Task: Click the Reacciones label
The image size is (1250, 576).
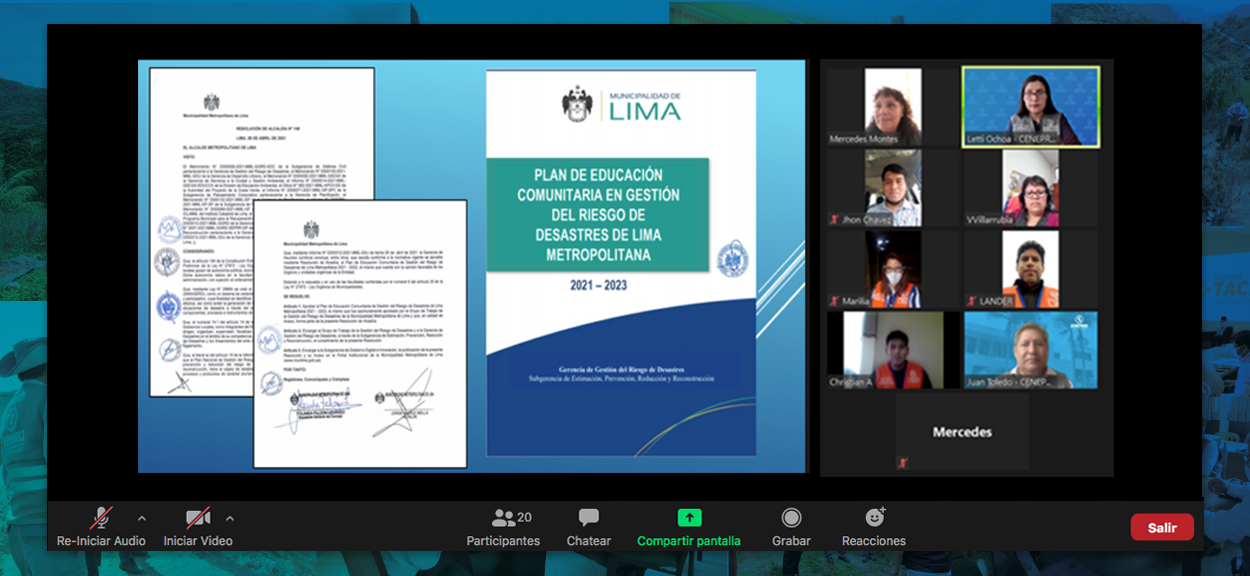Action: pos(874,541)
